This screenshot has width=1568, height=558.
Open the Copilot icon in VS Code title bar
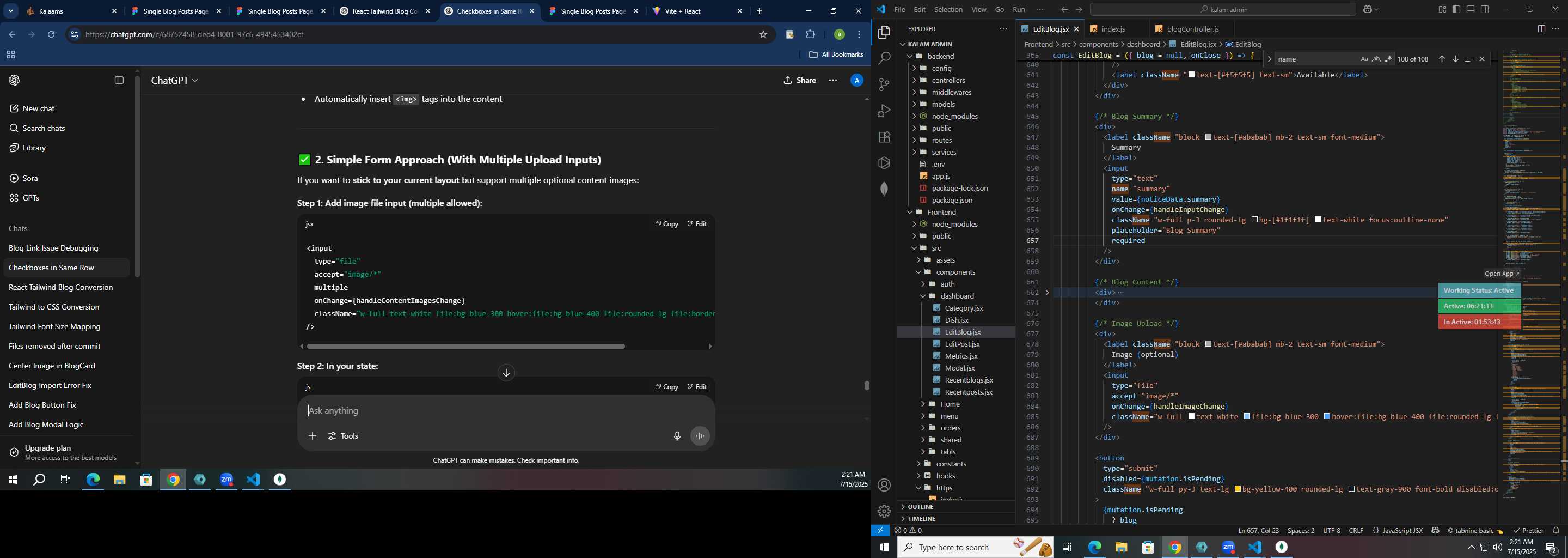(x=1367, y=9)
